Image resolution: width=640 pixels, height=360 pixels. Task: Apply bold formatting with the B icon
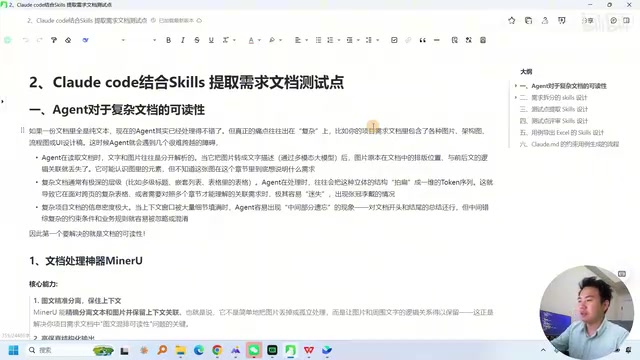[x=168, y=40]
